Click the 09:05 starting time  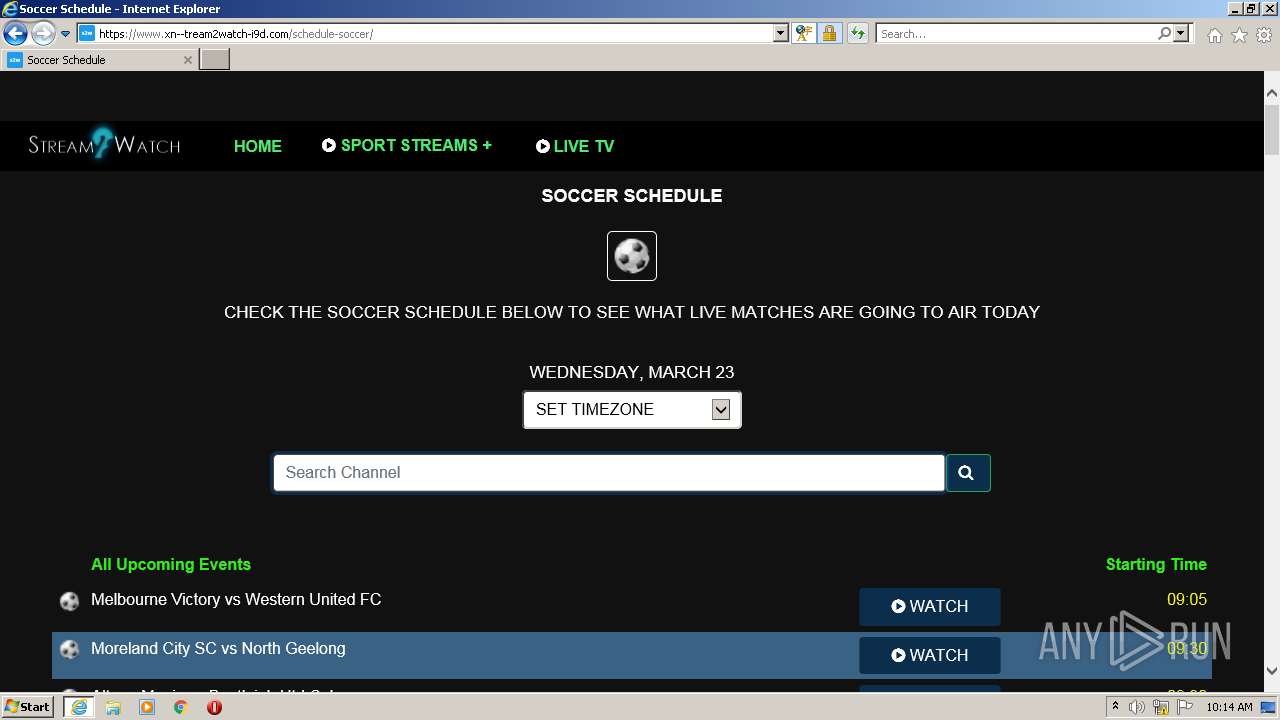[x=1187, y=600]
